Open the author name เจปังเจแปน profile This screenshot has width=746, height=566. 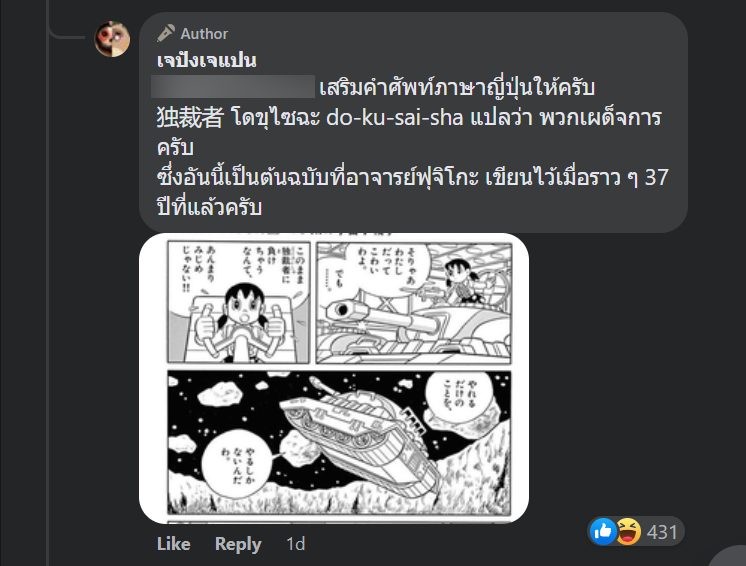(x=206, y=60)
